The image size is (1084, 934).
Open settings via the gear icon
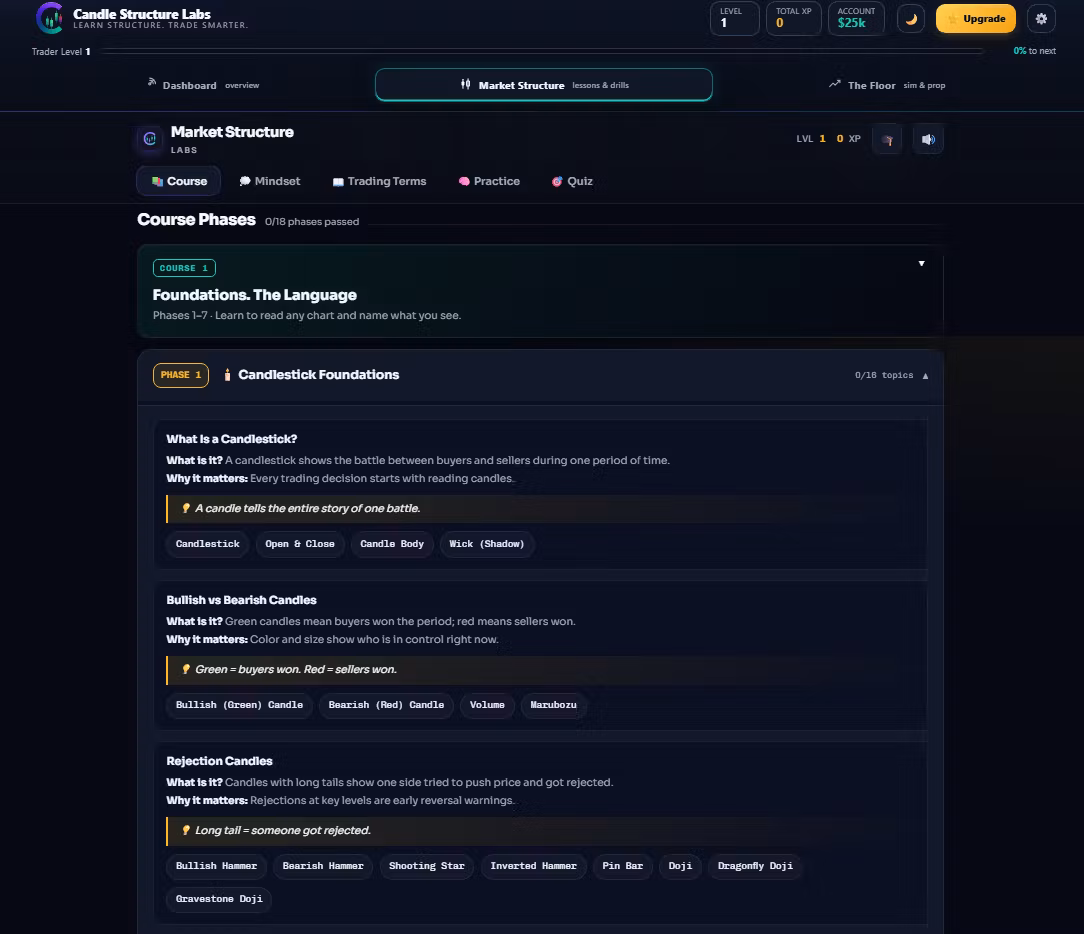(1041, 19)
